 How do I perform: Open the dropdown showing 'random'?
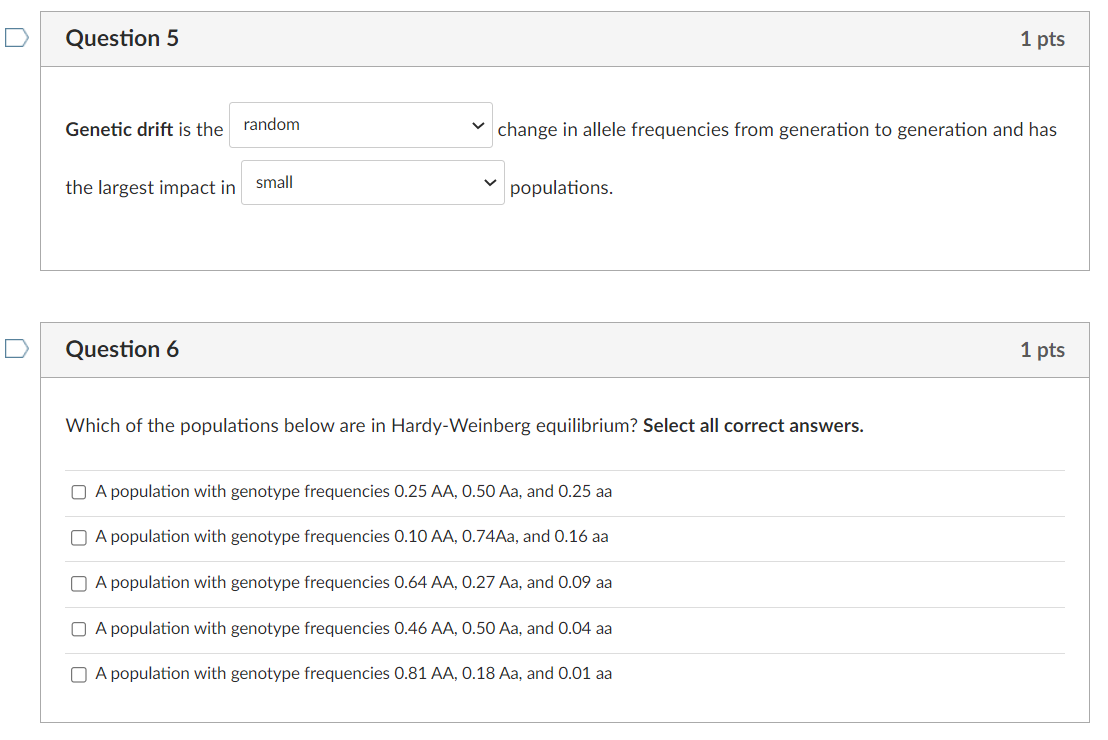361,125
